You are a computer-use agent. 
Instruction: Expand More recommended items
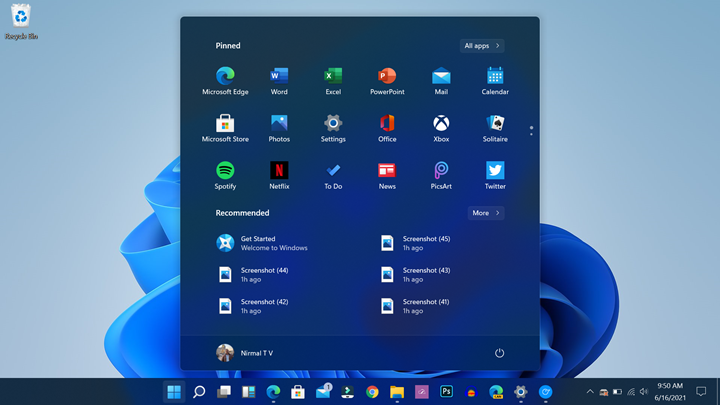coord(486,213)
